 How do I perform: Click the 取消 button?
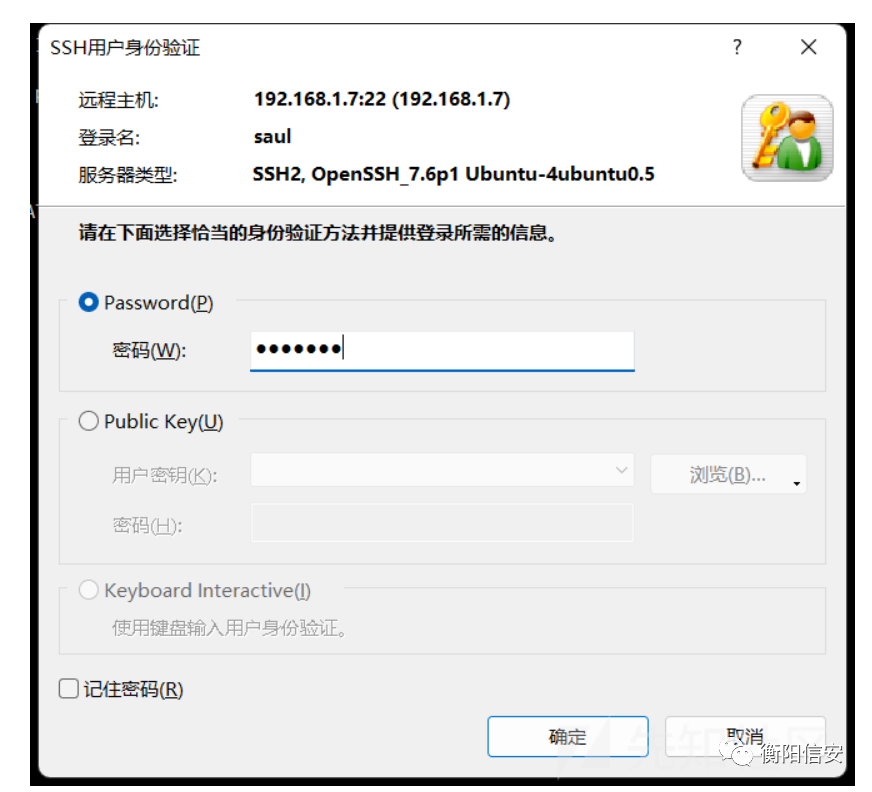pos(745,736)
